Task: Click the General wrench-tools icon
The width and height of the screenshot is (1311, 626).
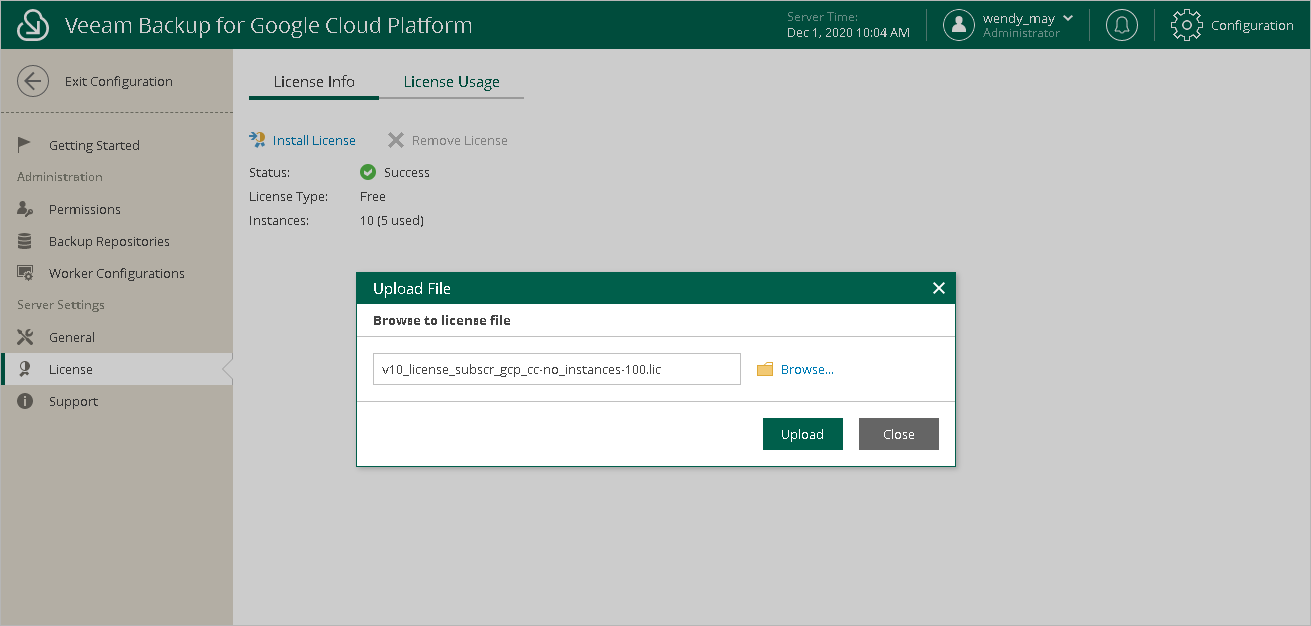Action: pos(25,337)
